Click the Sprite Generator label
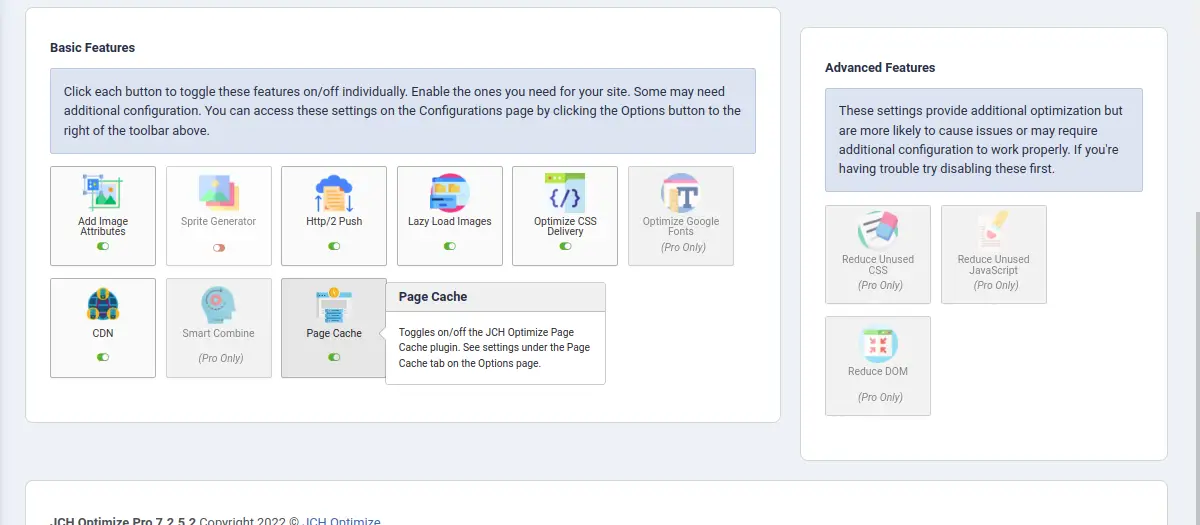The width and height of the screenshot is (1200, 525). pyautogui.click(x=218, y=221)
